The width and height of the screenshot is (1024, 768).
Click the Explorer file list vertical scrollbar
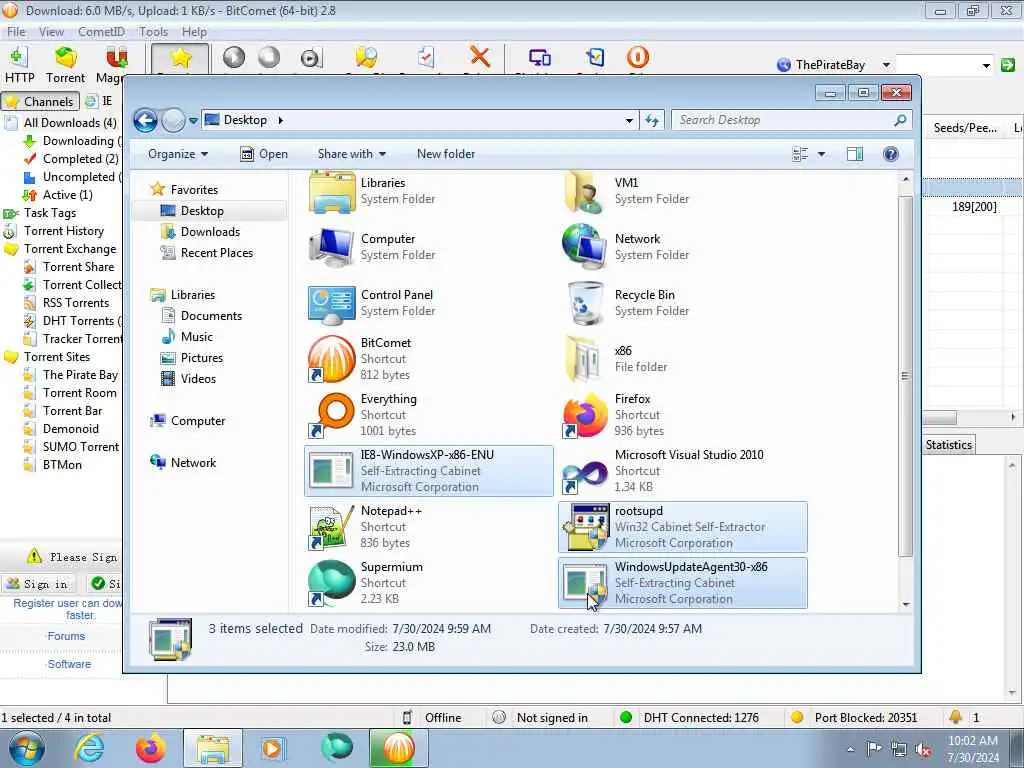pos(905,376)
